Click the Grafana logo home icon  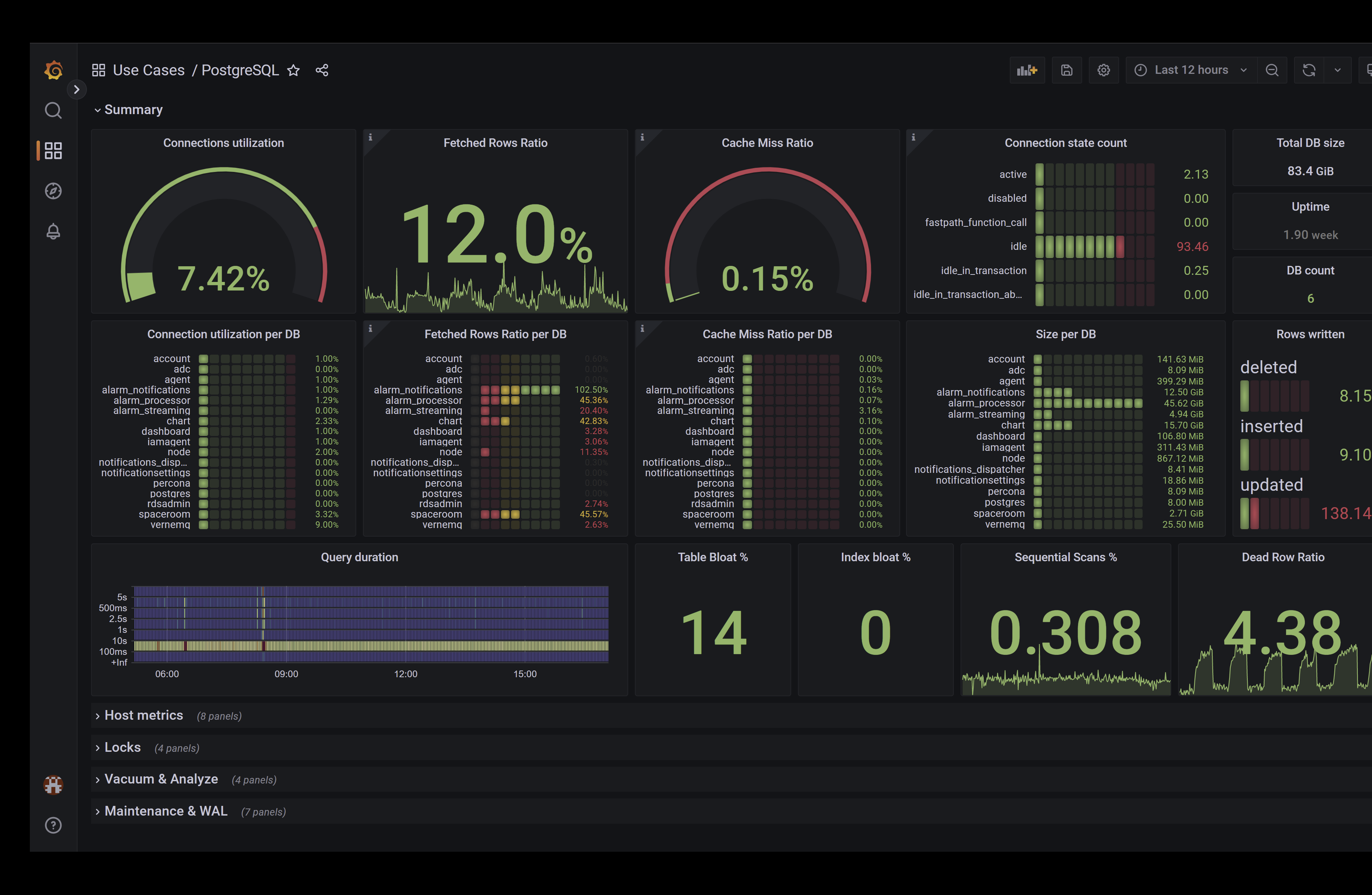coord(54,70)
